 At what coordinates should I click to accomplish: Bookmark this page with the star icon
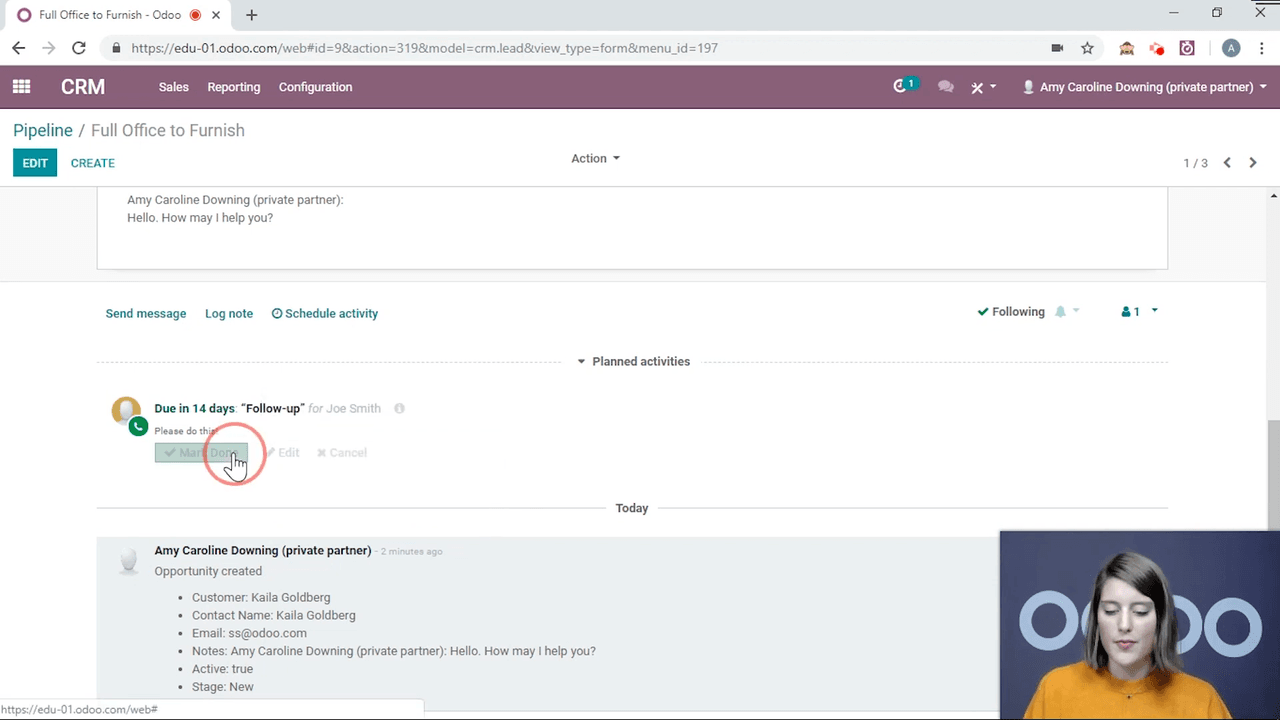(x=1087, y=48)
